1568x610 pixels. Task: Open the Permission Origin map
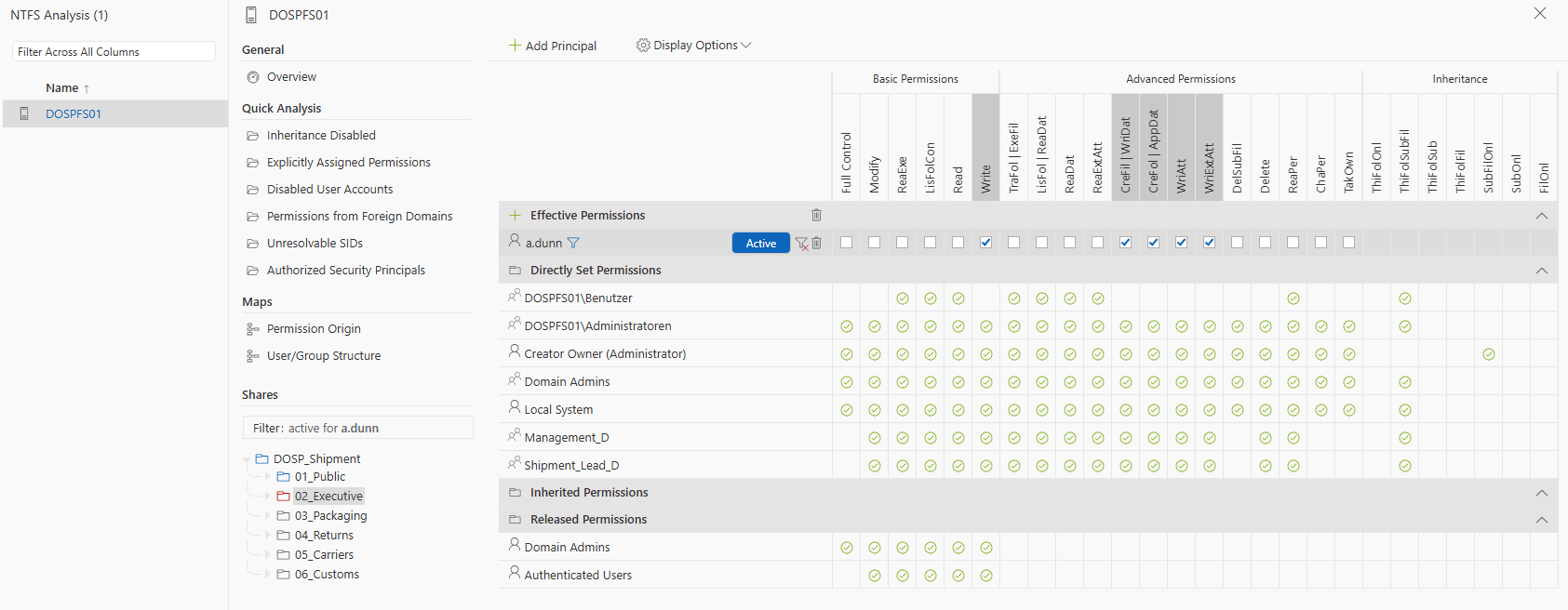pyautogui.click(x=314, y=329)
